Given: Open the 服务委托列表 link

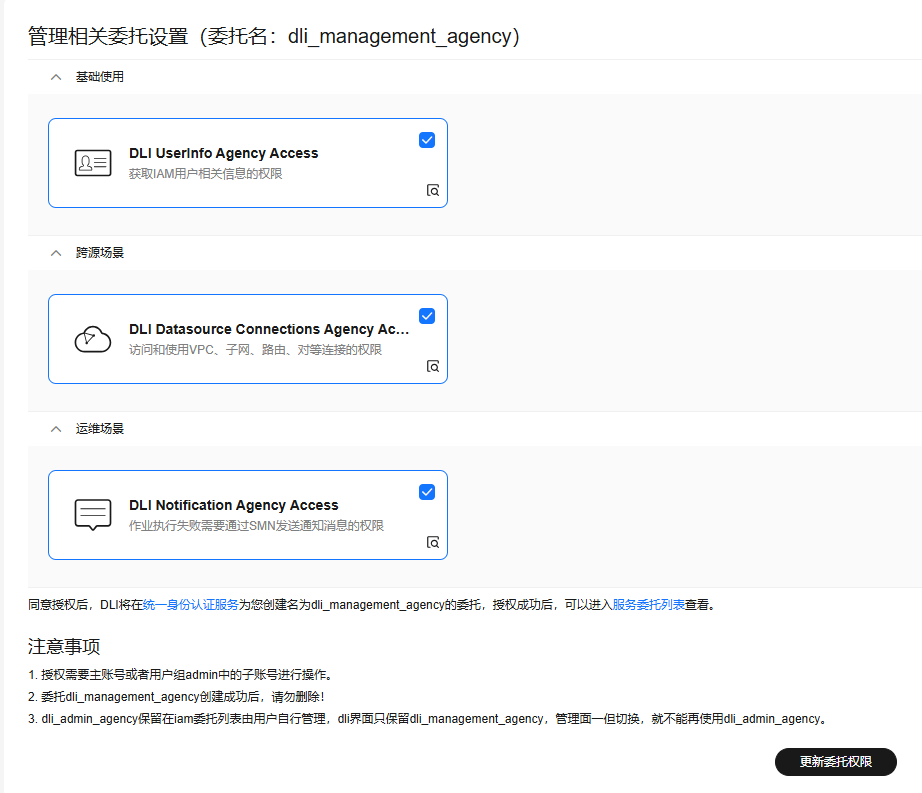Looking at the screenshot, I should [x=648, y=605].
